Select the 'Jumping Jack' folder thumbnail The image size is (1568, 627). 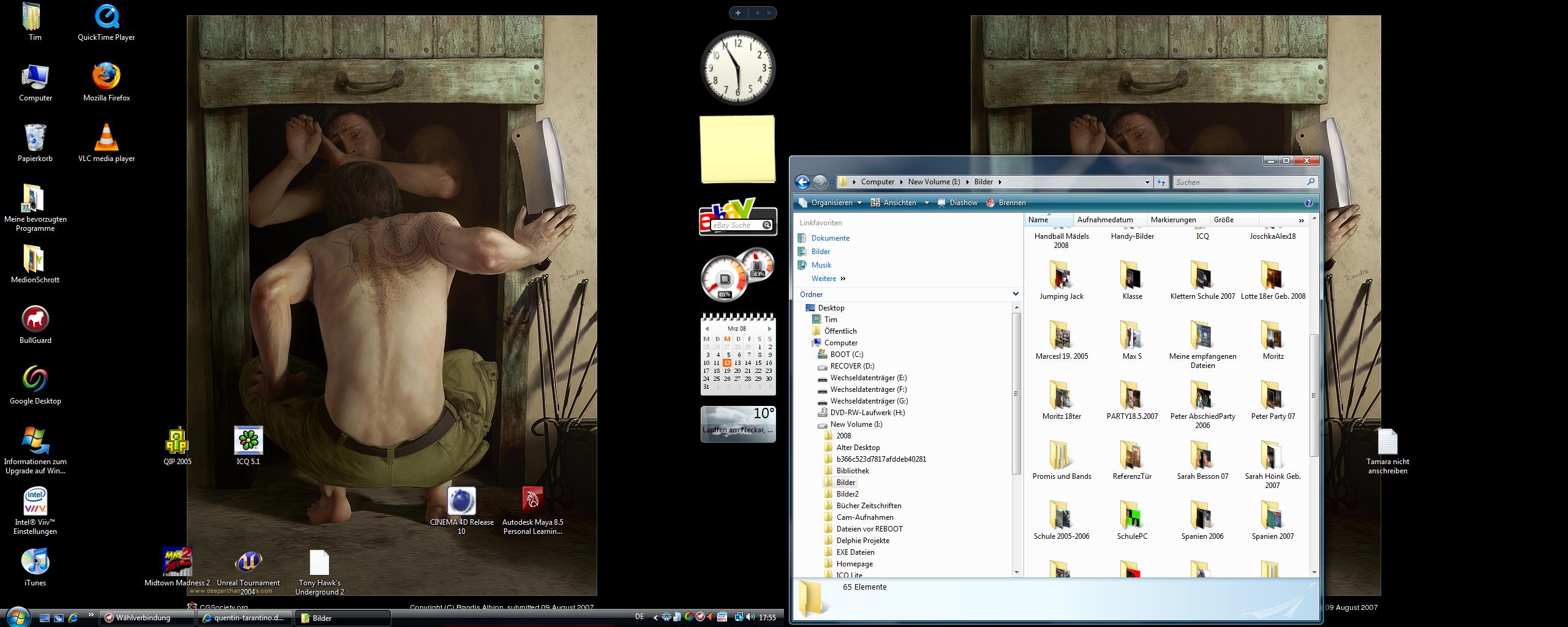[x=1061, y=280]
